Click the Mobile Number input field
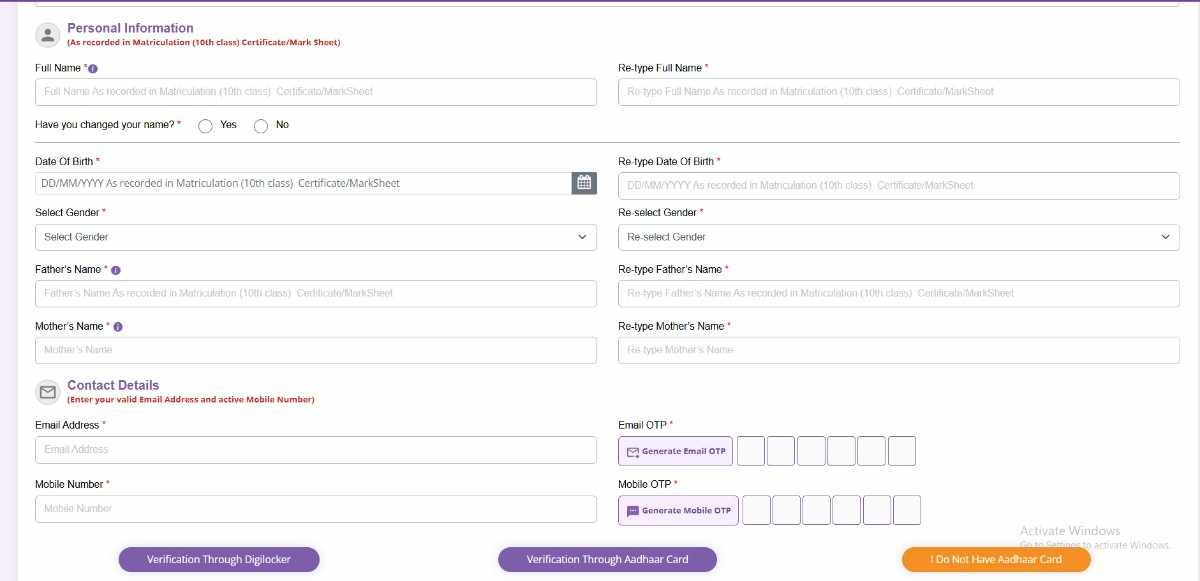This screenshot has width=1200, height=581. tap(315, 509)
